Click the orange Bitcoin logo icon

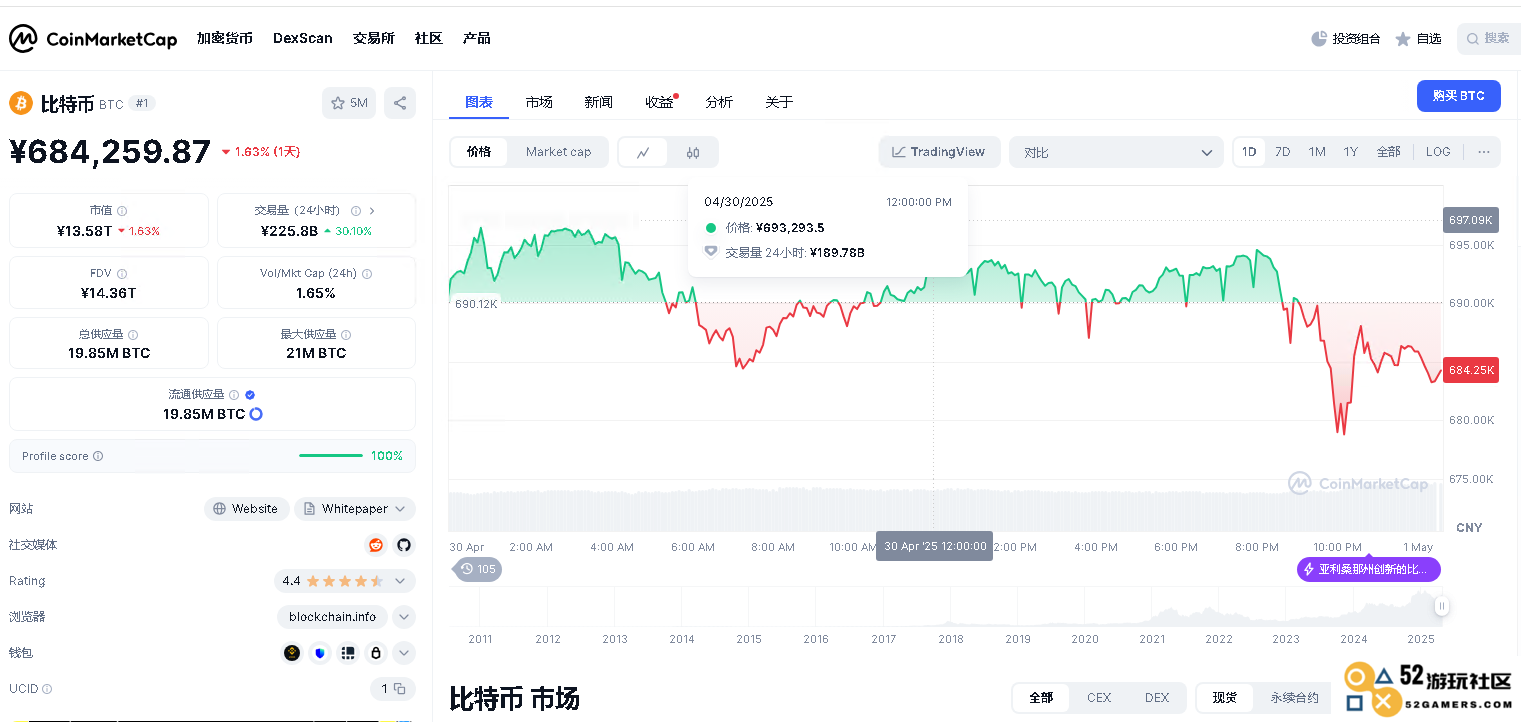pos(21,103)
